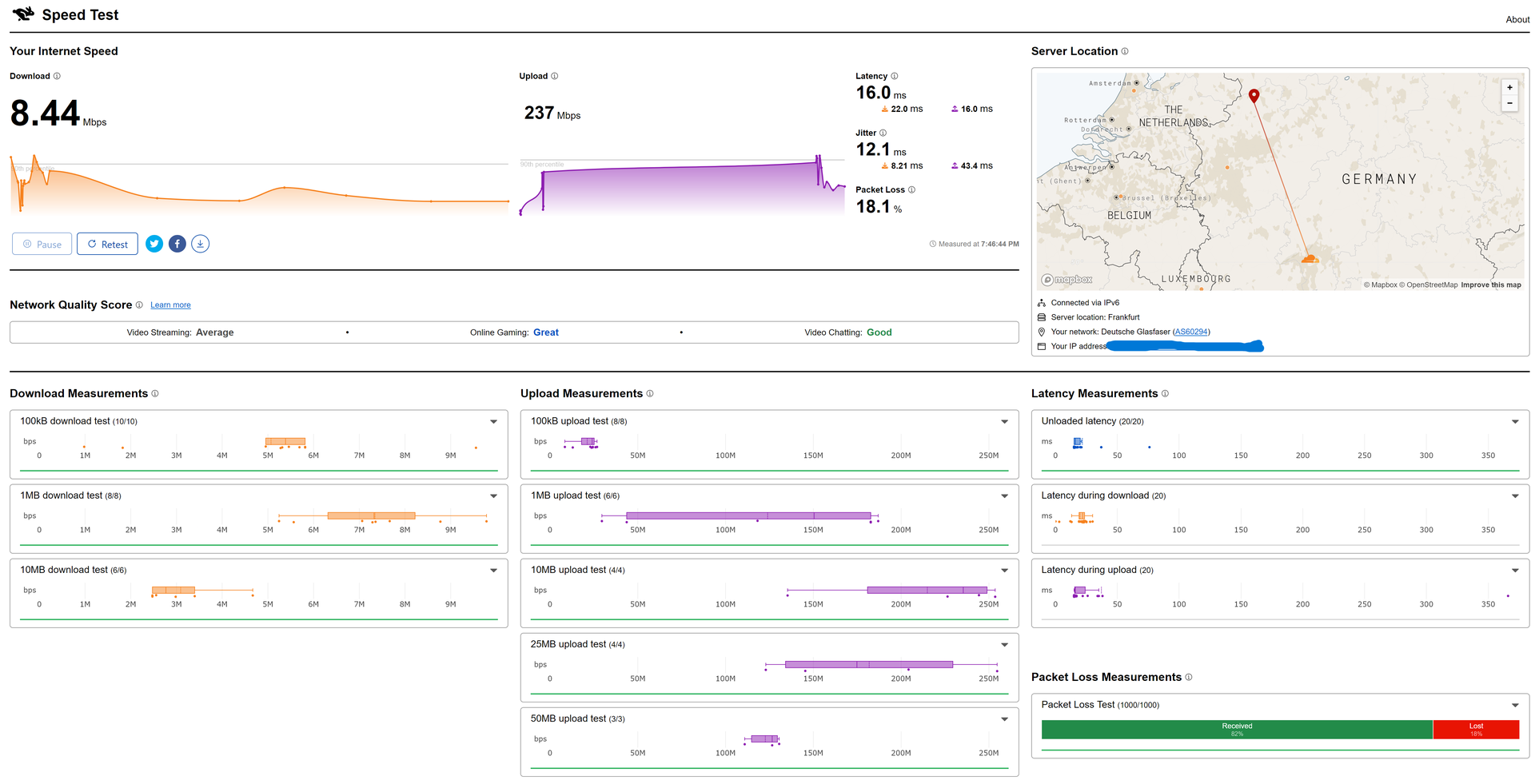Click info icon next to Server Location
Viewport: 1535px width, 784px height.
1125,51
